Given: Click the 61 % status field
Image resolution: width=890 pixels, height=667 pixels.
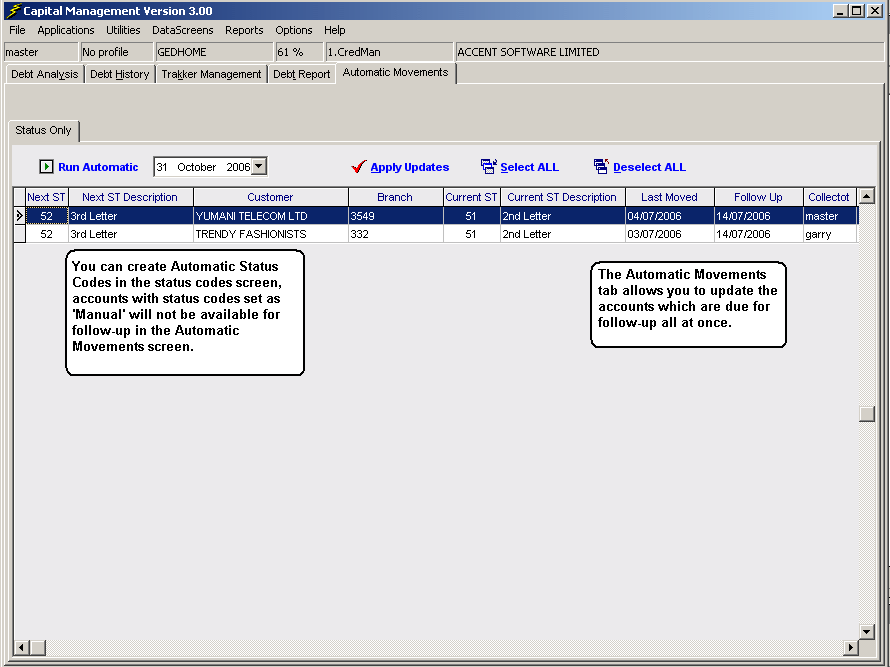Looking at the screenshot, I should pyautogui.click(x=299, y=52).
